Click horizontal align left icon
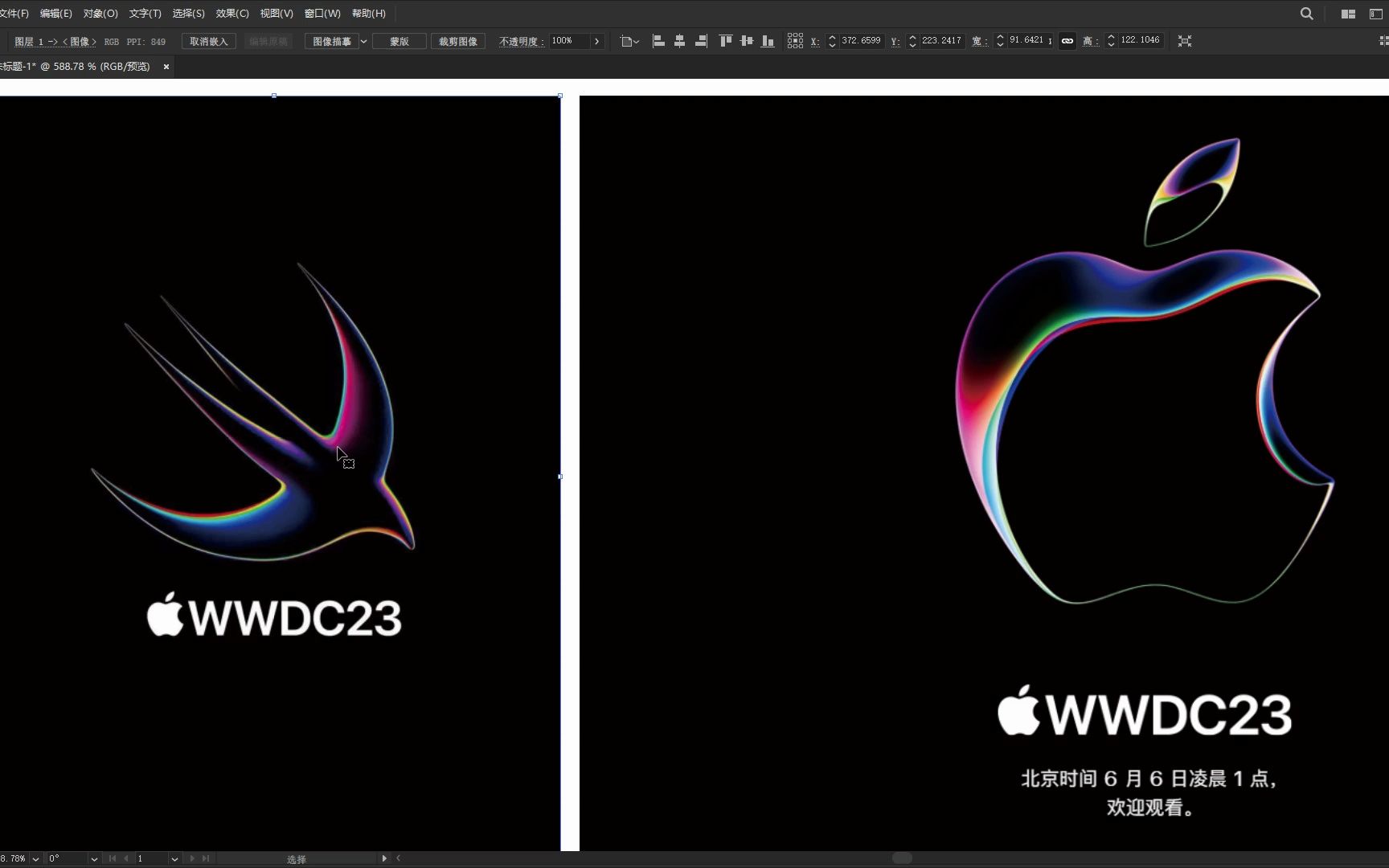1389x868 pixels. (658, 41)
